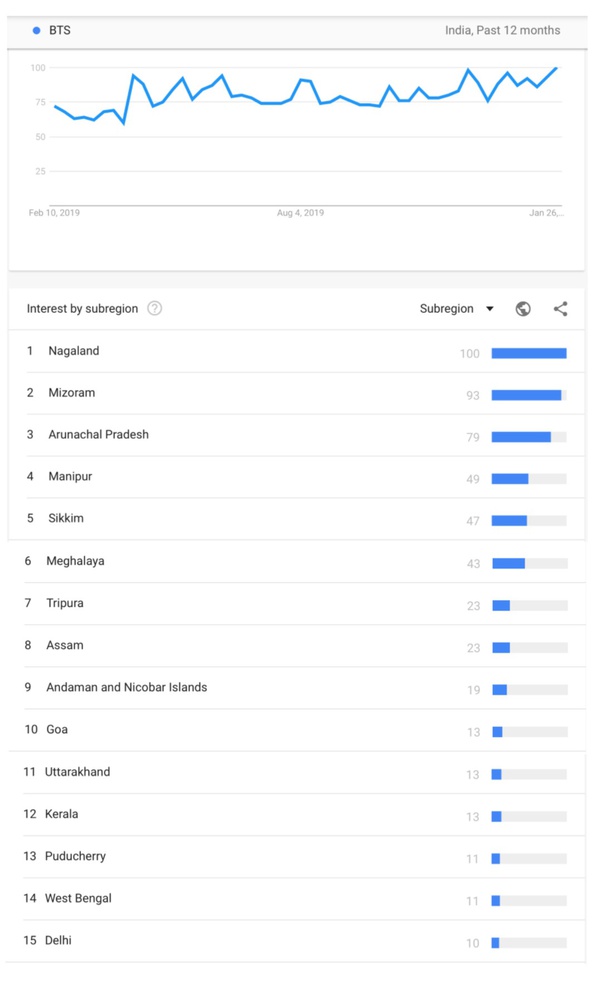Click the blue BTS legend dot
Viewport: 602px width, 1002px height.
pos(37,30)
